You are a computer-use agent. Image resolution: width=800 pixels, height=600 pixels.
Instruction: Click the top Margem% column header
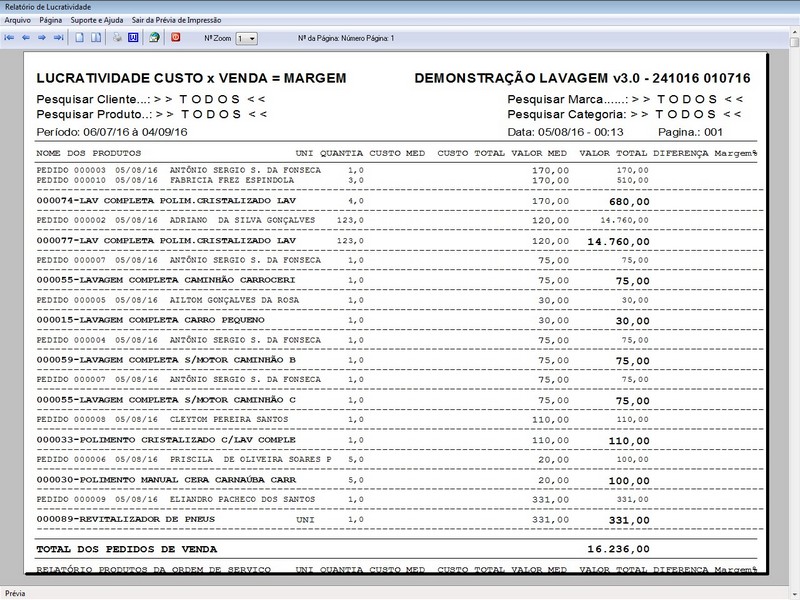735,153
